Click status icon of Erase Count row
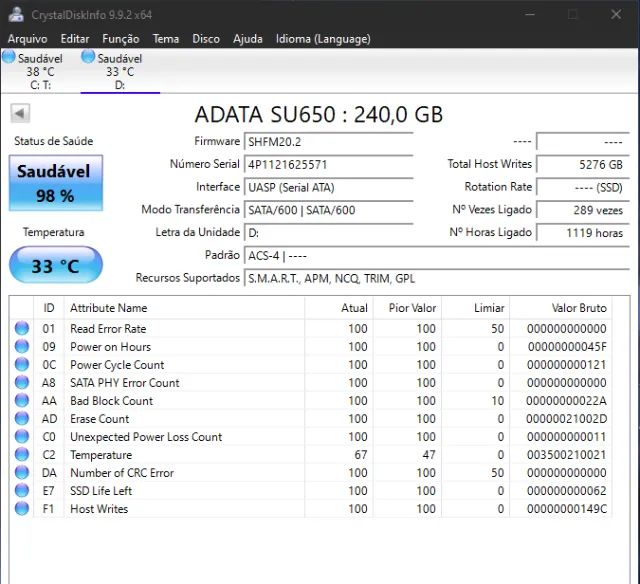 pos(22,418)
